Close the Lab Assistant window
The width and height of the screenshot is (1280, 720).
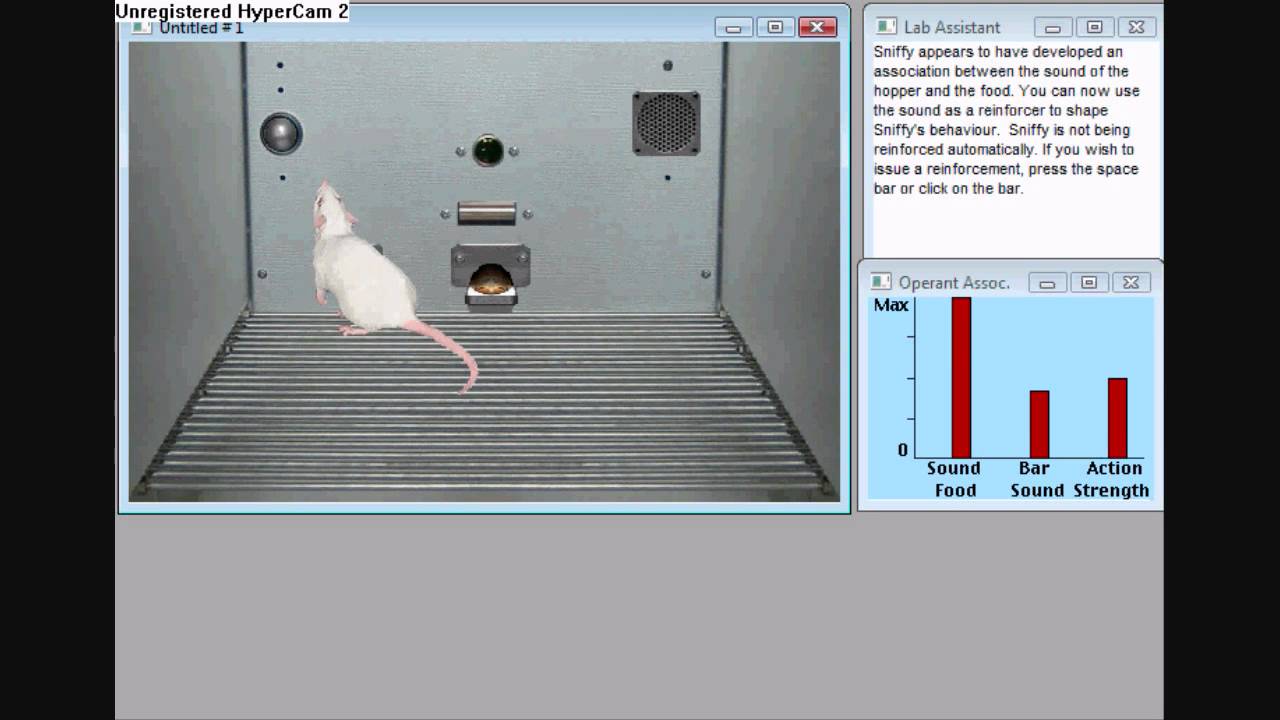(x=1137, y=27)
